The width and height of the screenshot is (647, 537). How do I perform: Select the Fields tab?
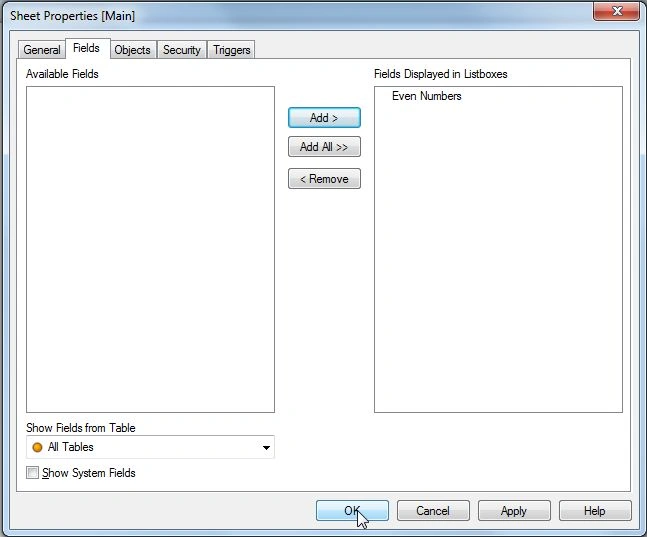pos(87,48)
